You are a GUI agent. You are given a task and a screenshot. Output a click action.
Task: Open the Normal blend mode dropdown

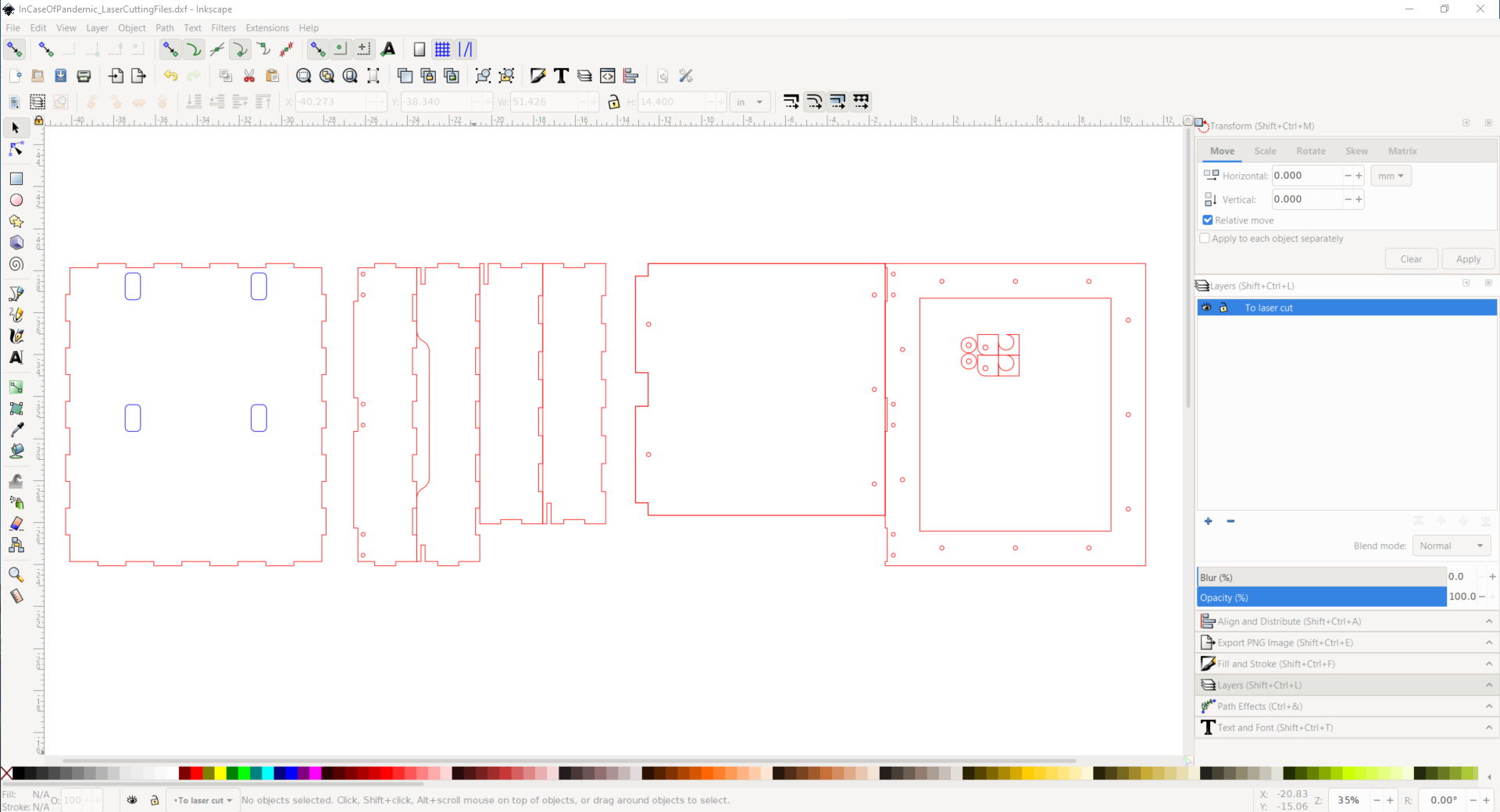pyautogui.click(x=1451, y=545)
